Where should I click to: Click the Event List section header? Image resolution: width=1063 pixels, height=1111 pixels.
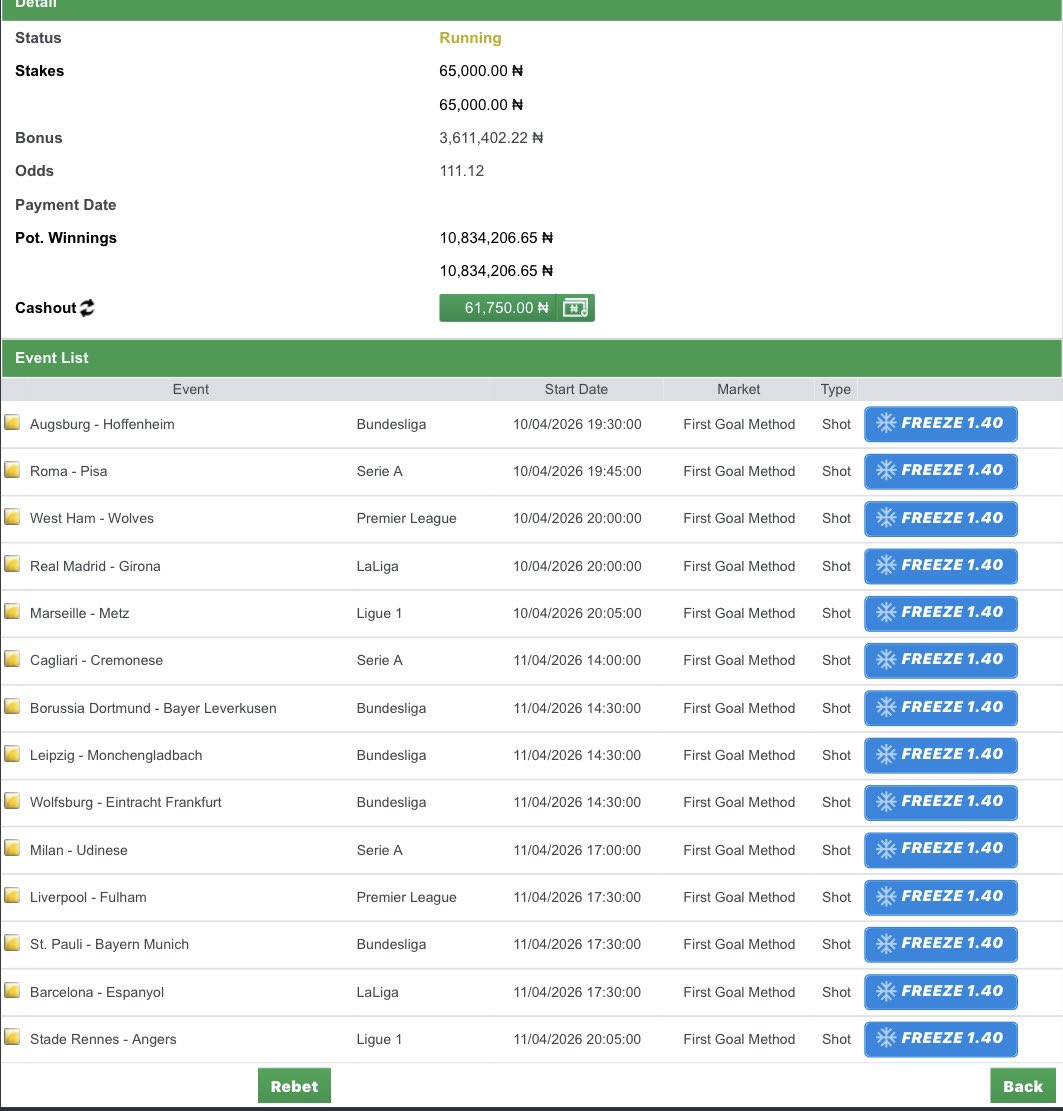[532, 358]
